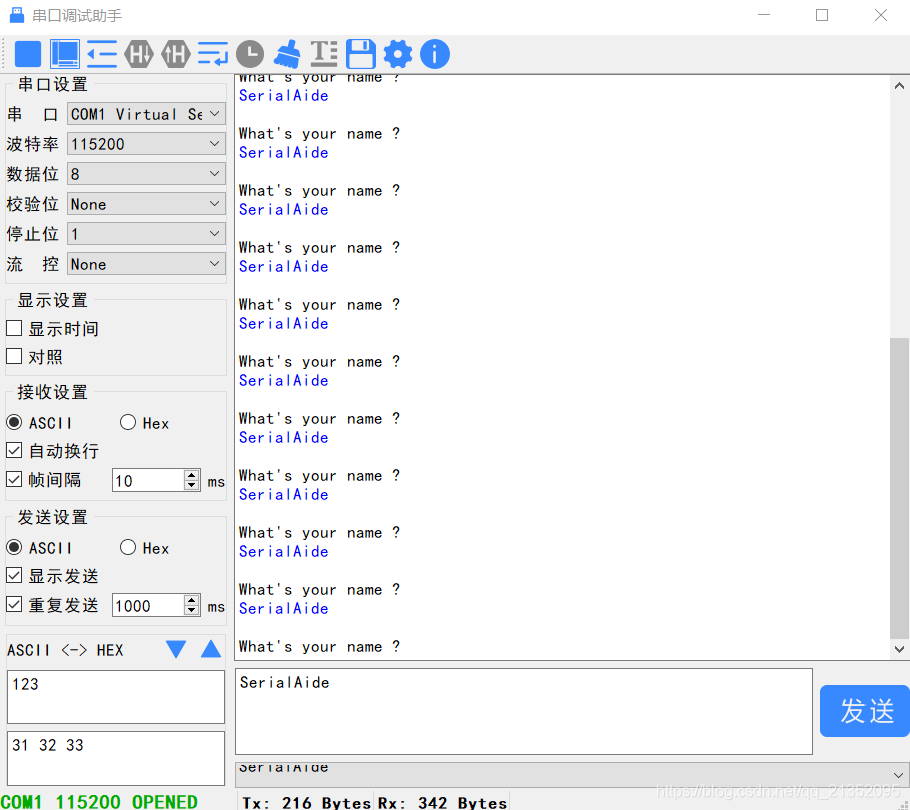Viewport: 910px width, 810px height.
Task: Click the collapse sidebar indent icon
Action: click(x=102, y=55)
